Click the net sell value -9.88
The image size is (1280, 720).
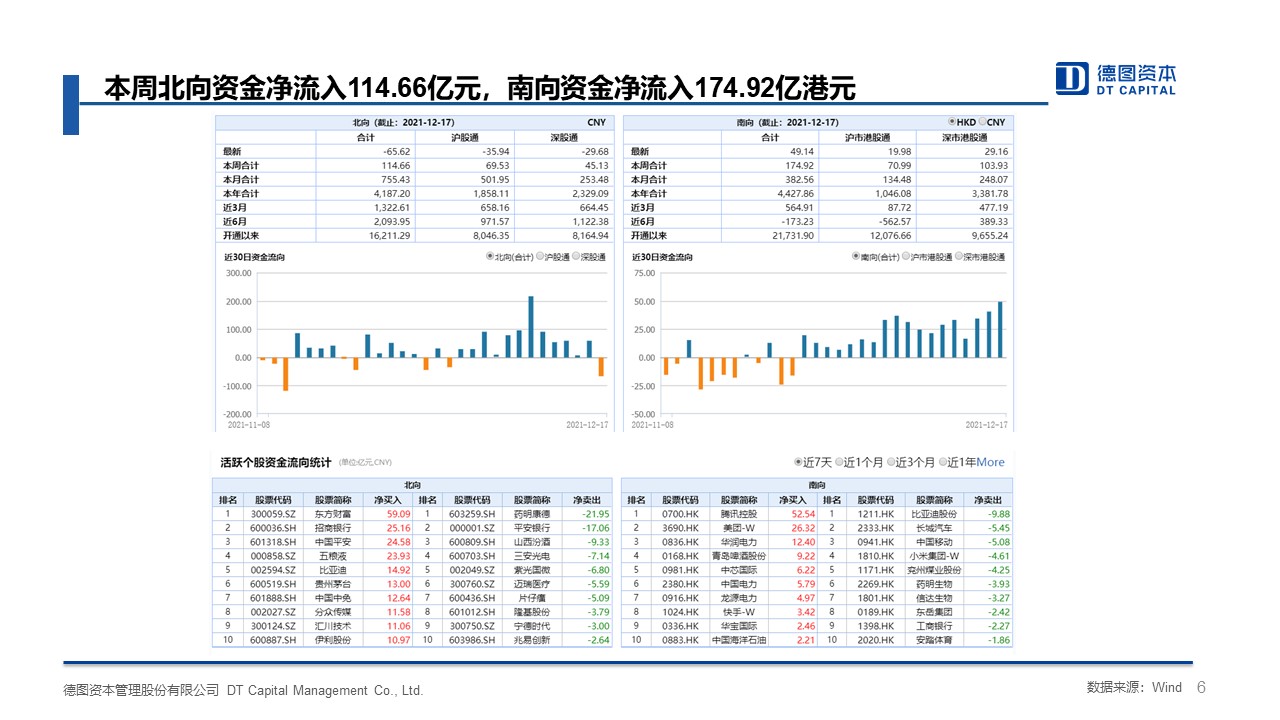pyautogui.click(x=999, y=514)
